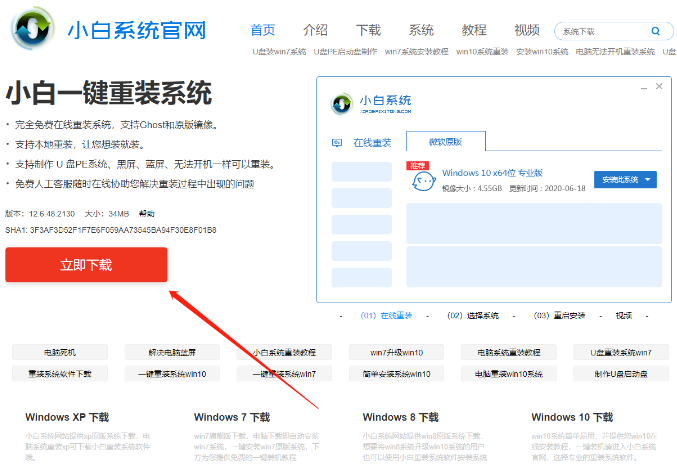
Task: Click the red 立即下载 button
Action: pyautogui.click(x=86, y=265)
